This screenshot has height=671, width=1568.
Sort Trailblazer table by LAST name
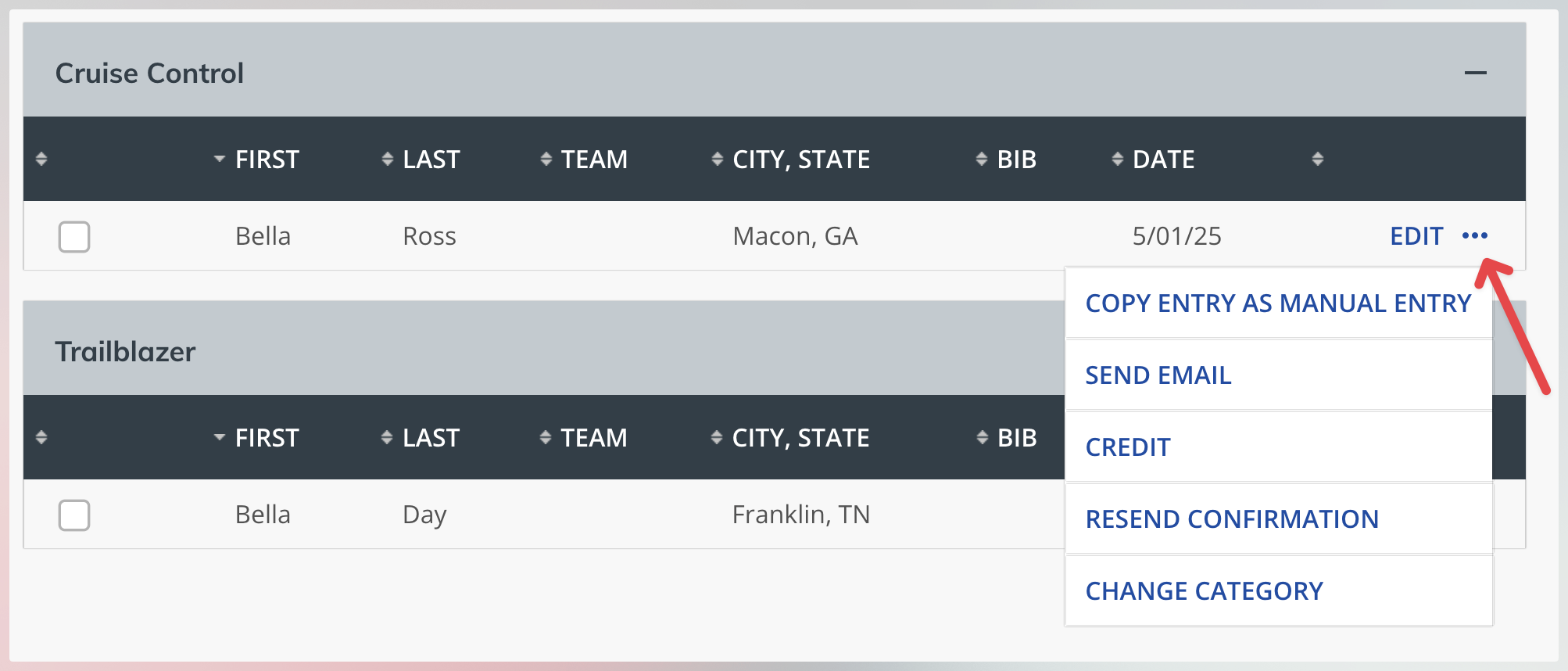(x=421, y=438)
